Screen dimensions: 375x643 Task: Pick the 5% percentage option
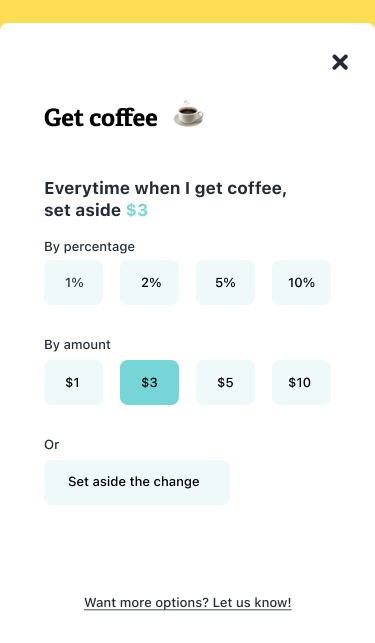[225, 283]
